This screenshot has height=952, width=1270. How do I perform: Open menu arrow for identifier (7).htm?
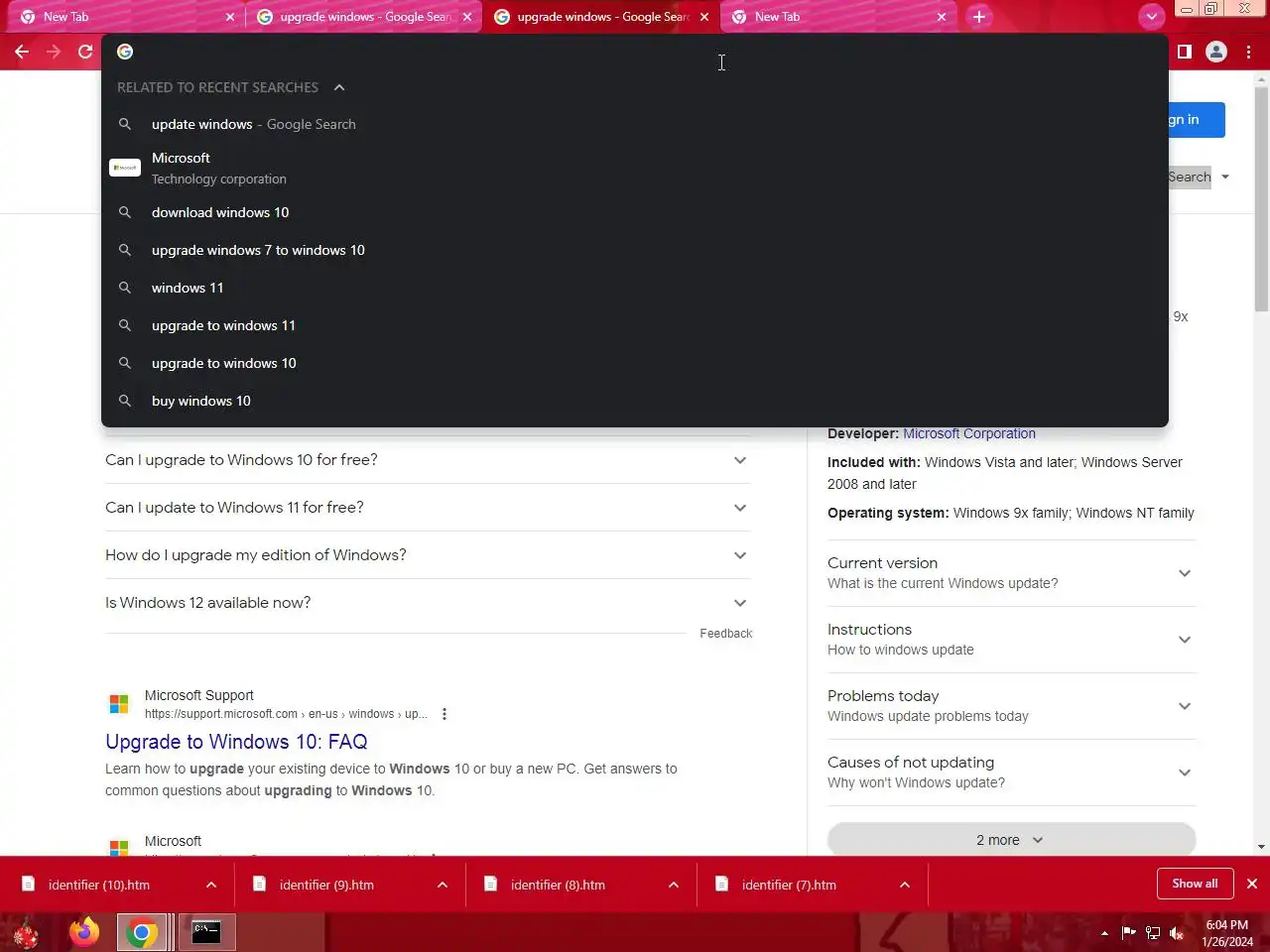pyautogui.click(x=905, y=885)
